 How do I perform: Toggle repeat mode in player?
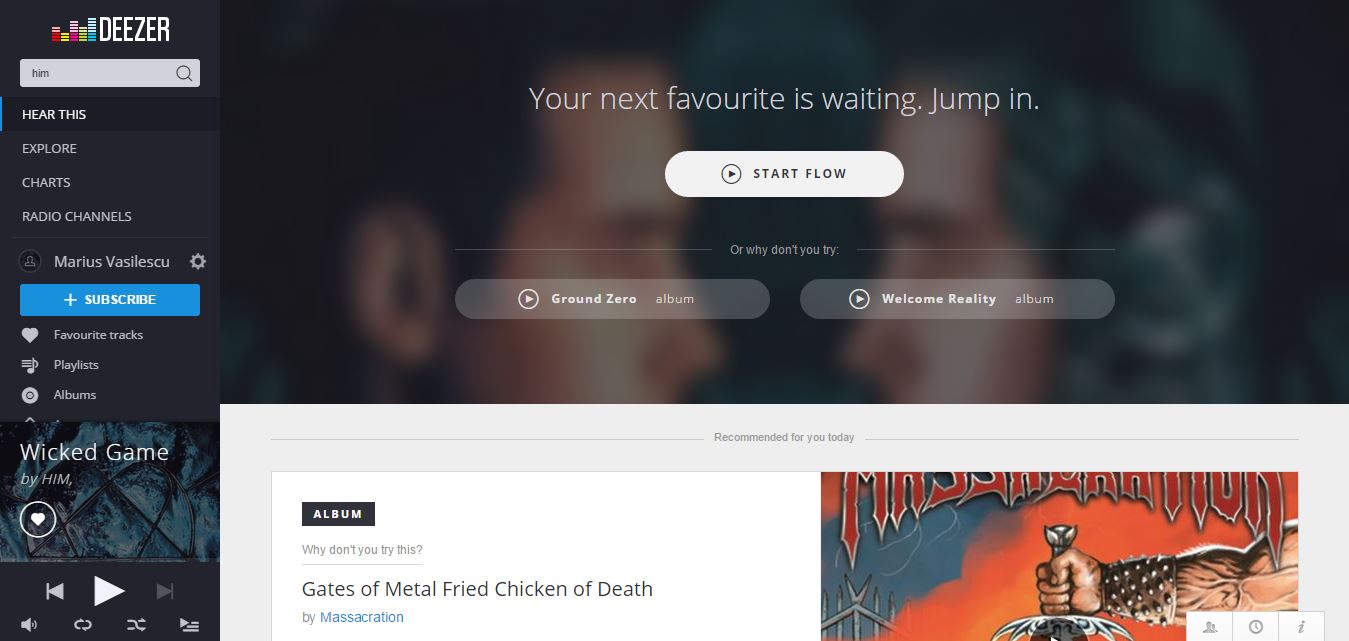click(x=83, y=624)
